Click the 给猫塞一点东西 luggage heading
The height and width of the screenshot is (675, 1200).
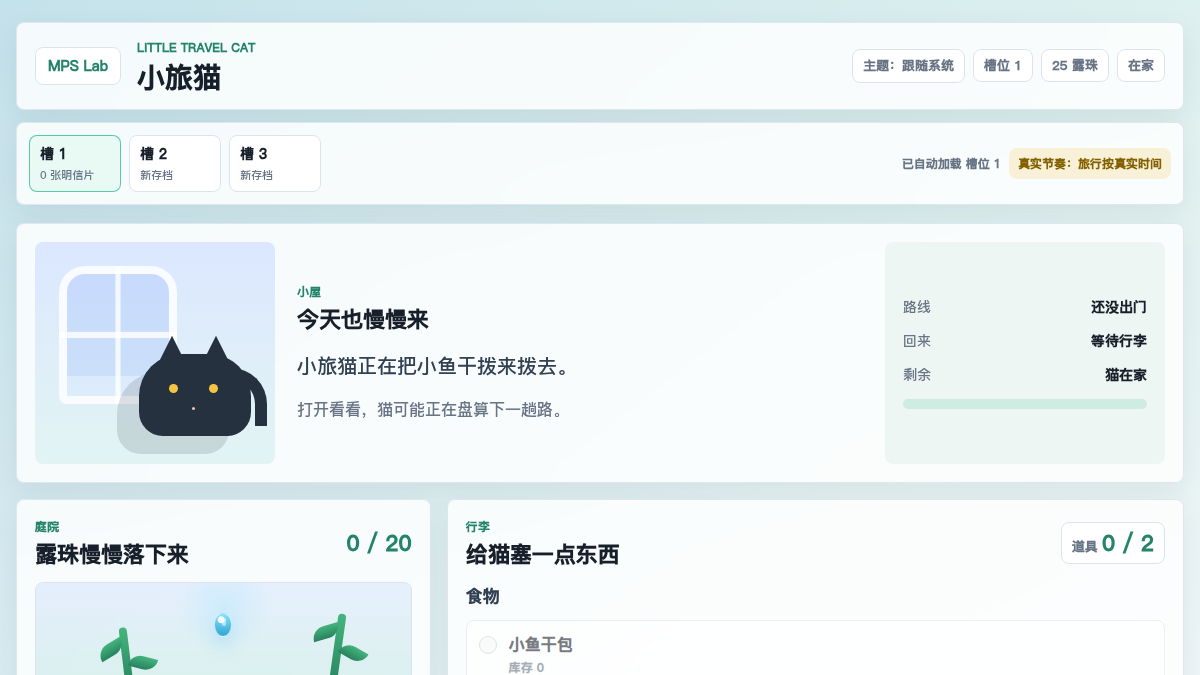543,554
